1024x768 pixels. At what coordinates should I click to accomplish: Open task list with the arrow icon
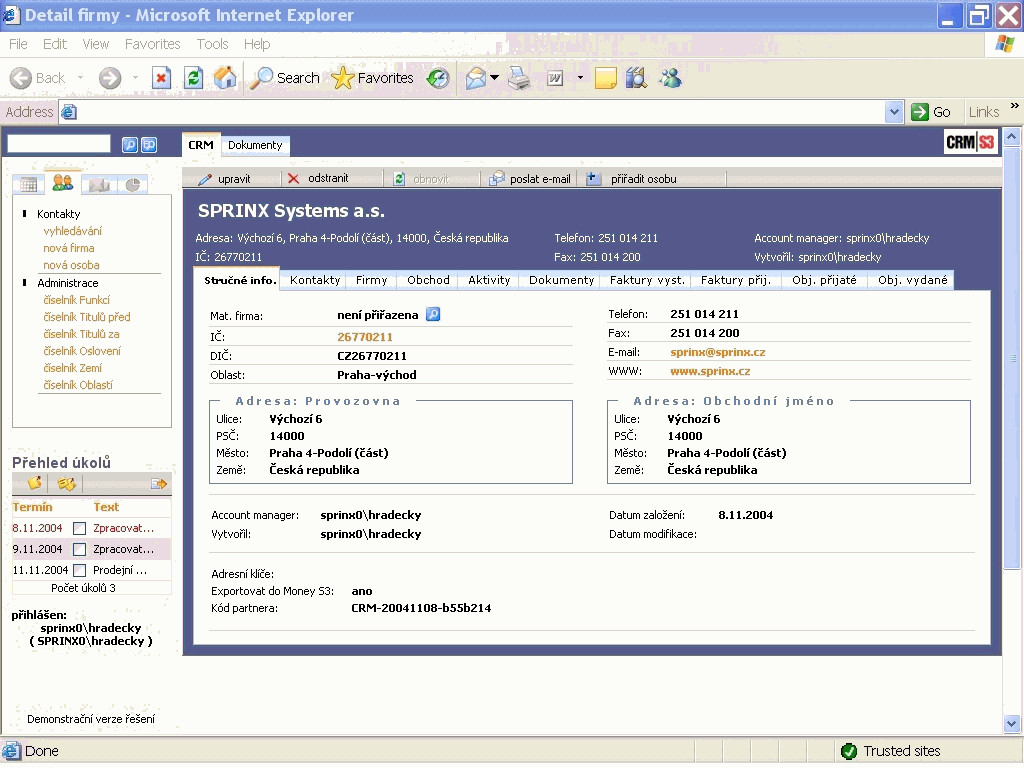coord(159,484)
